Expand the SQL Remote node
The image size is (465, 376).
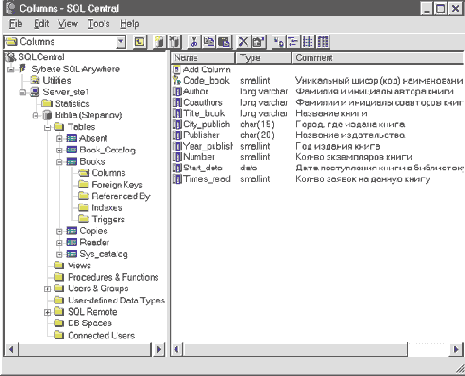tap(47, 312)
